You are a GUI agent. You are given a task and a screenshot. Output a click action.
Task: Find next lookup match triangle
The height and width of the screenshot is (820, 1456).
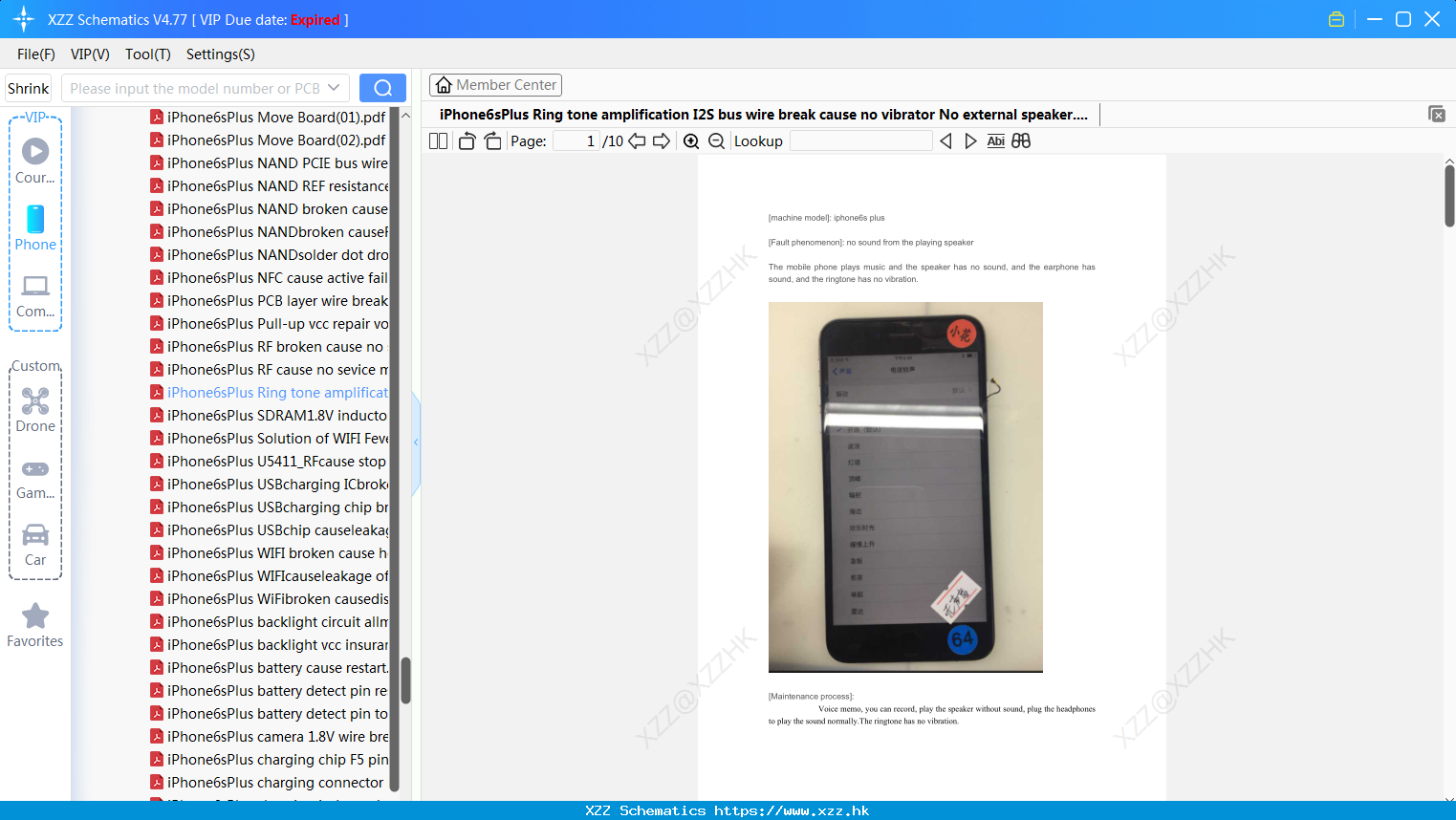click(x=970, y=141)
